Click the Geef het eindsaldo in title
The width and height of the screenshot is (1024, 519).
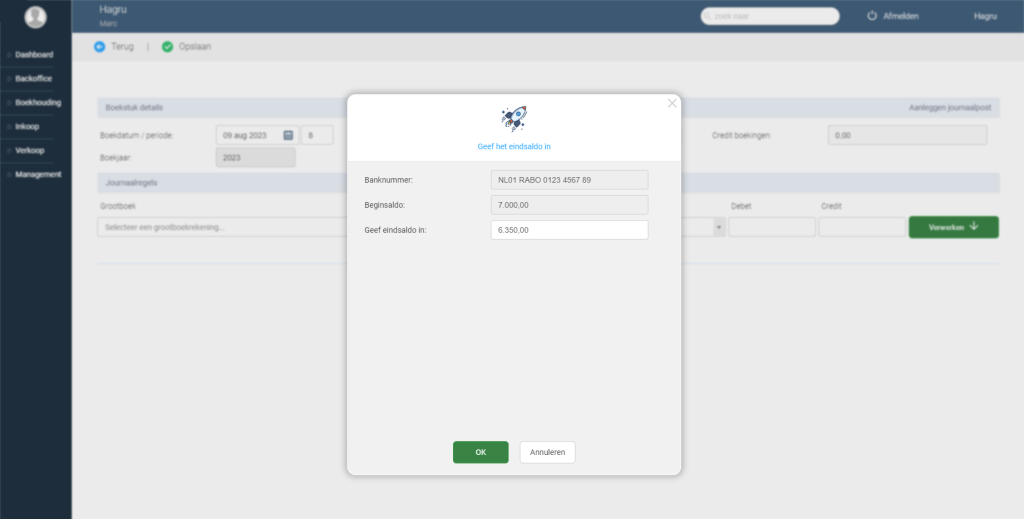click(x=514, y=147)
